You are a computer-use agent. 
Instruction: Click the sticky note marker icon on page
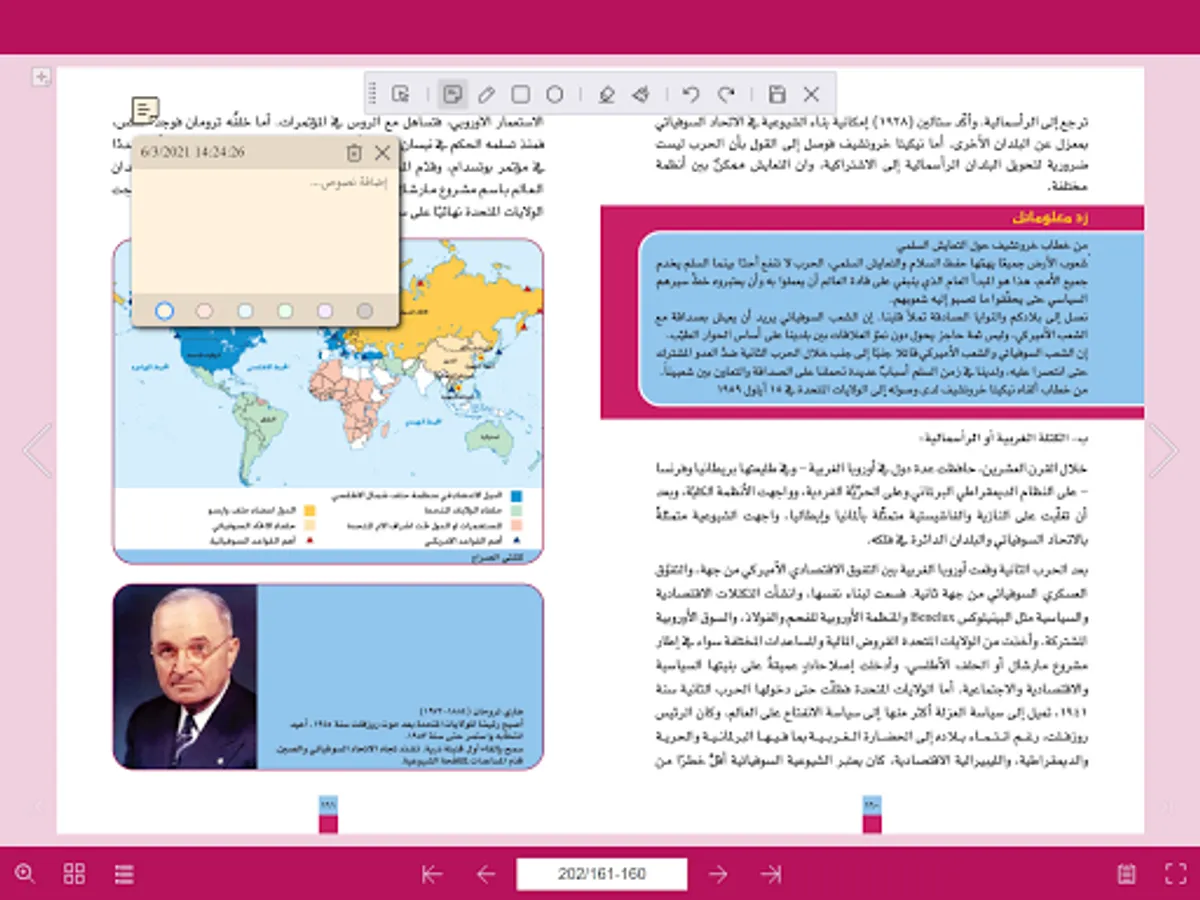[146, 110]
